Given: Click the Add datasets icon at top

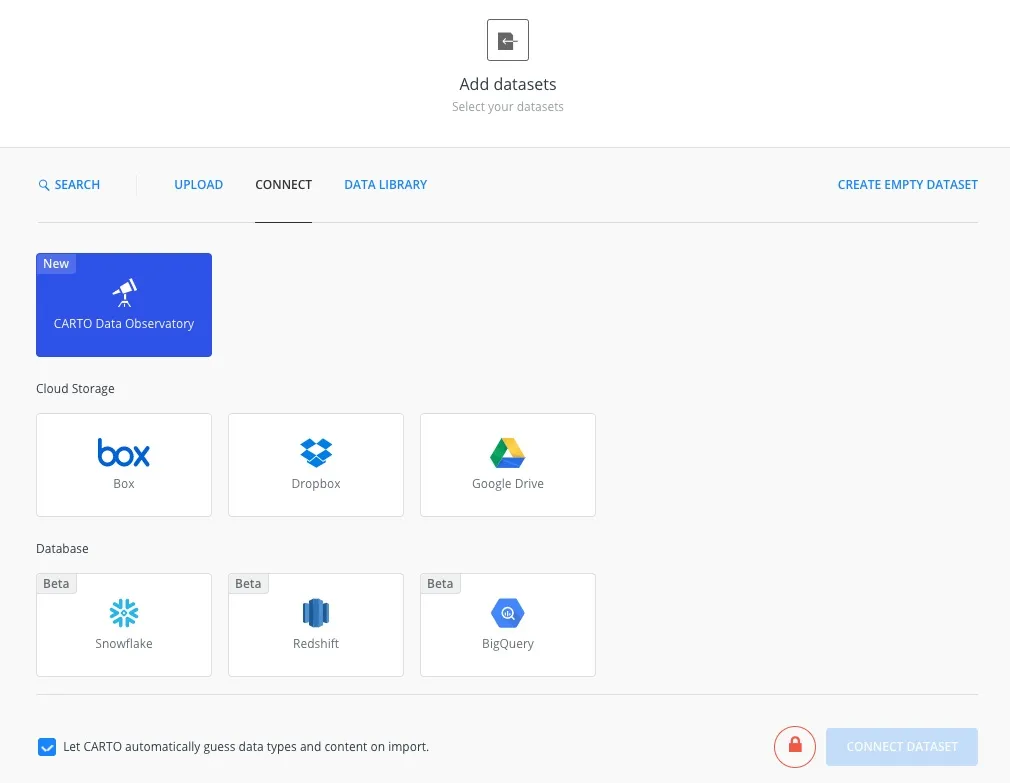Looking at the screenshot, I should point(507,40).
